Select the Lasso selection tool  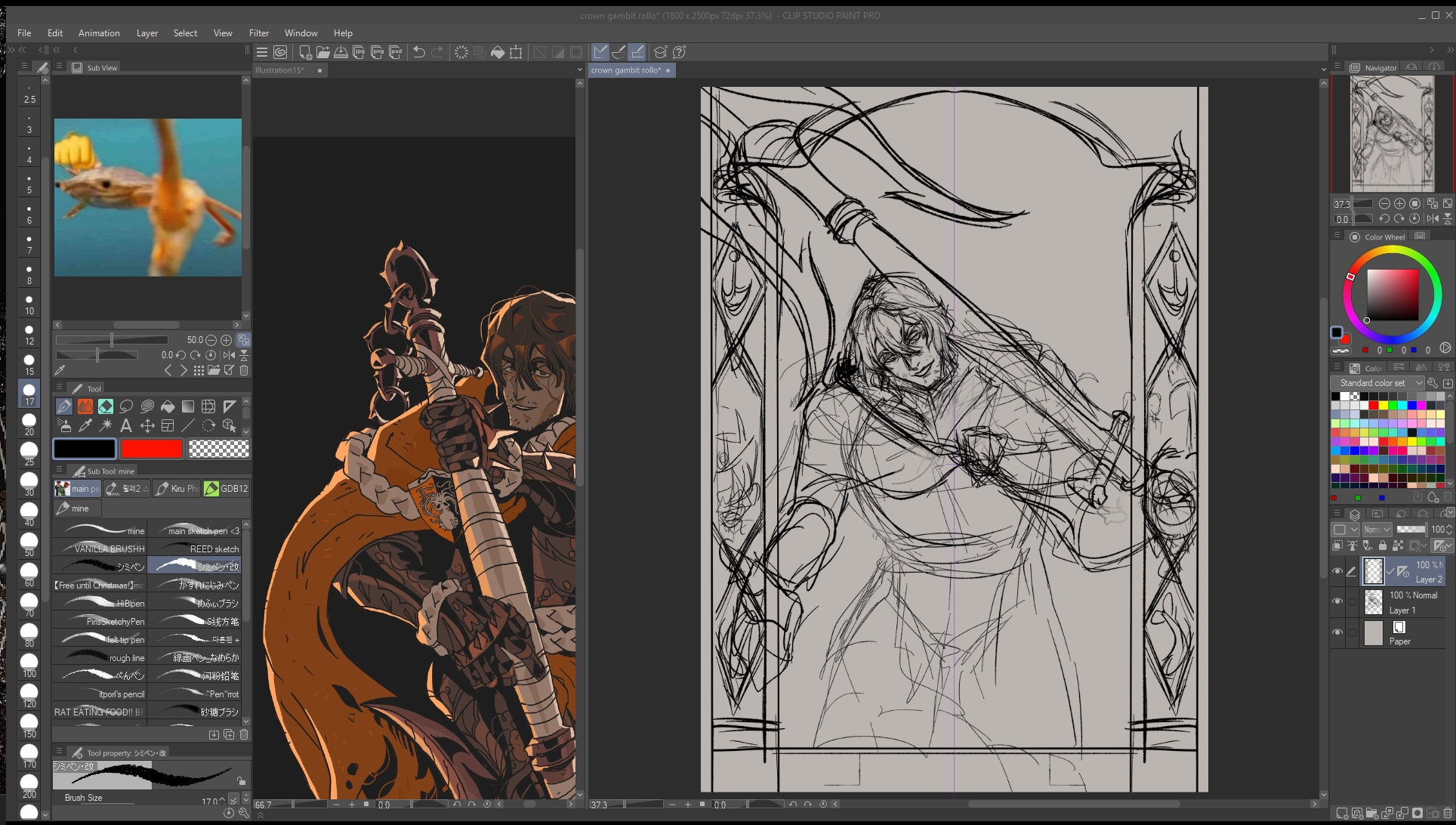pyautogui.click(x=126, y=406)
